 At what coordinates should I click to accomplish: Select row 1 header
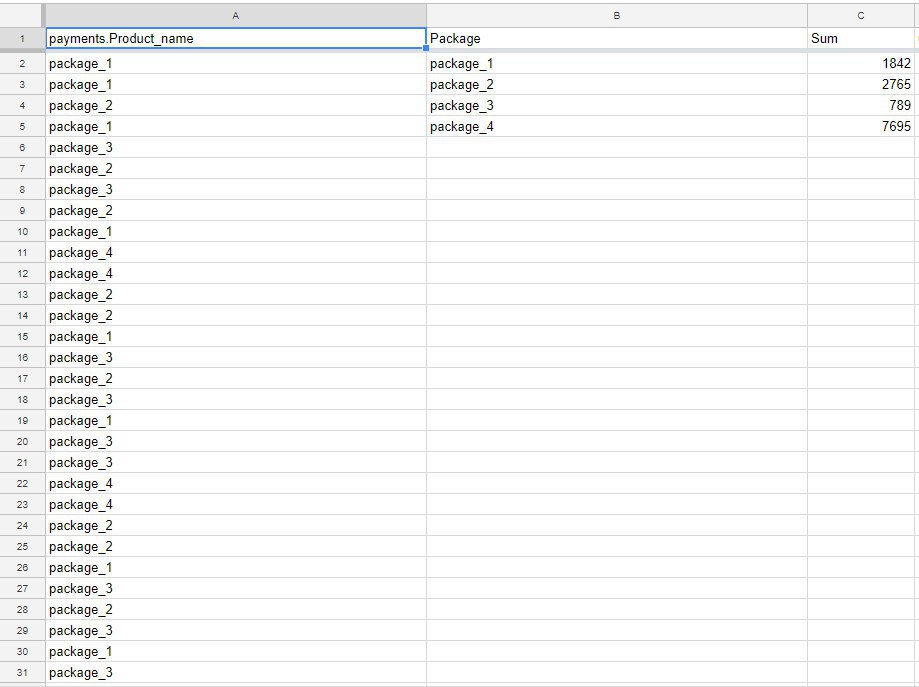pyautogui.click(x=22, y=39)
